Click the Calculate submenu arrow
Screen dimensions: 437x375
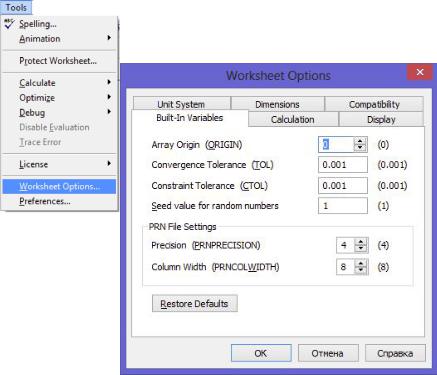pyautogui.click(x=109, y=82)
